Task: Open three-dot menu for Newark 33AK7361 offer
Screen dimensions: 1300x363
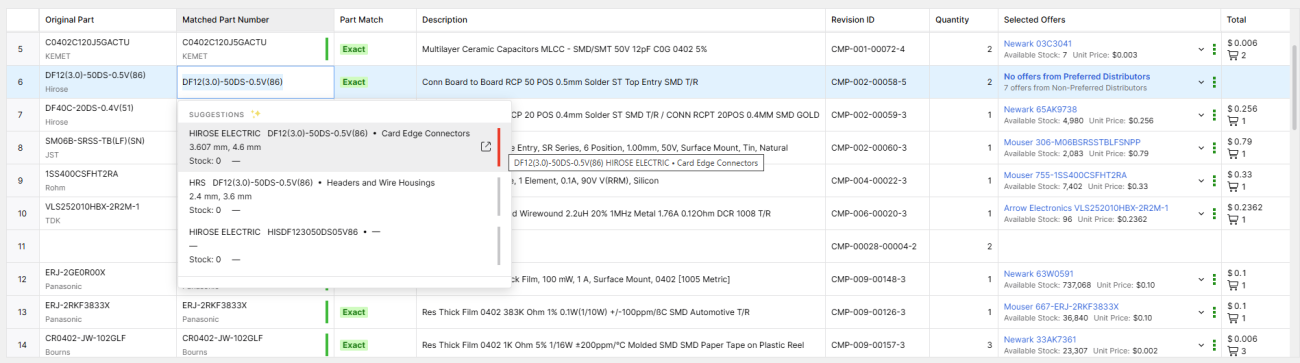Action: 1214,344
